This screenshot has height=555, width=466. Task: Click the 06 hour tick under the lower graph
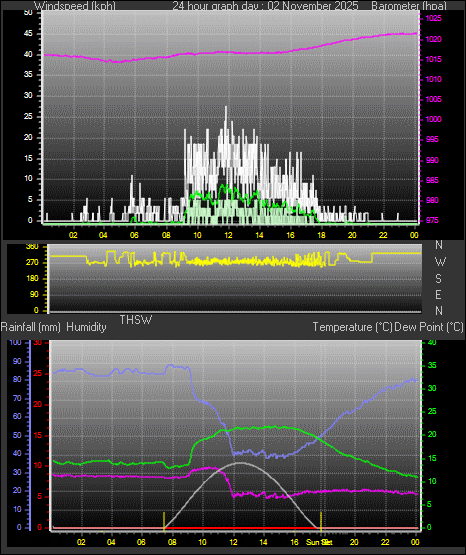point(141,542)
